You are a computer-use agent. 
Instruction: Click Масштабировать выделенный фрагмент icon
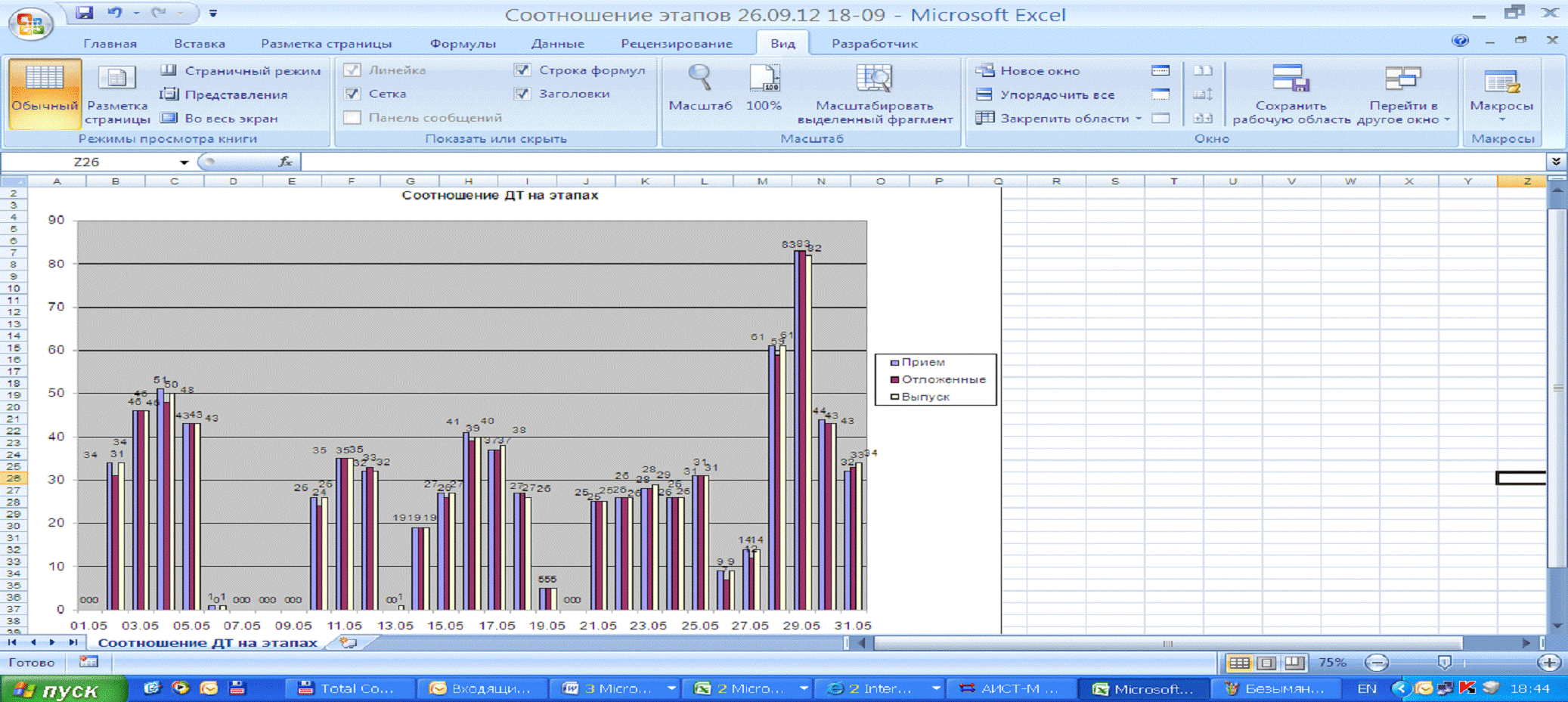click(875, 79)
